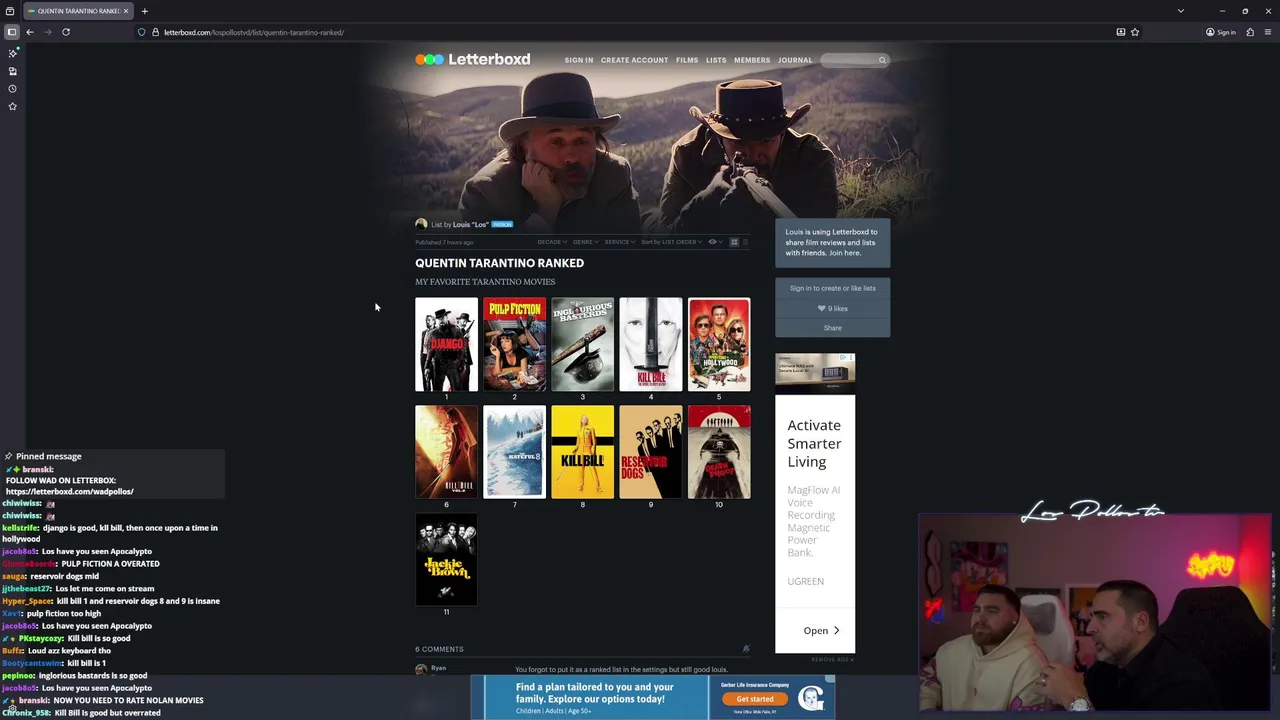
Task: Go to MEMBERS section
Action: (x=752, y=60)
